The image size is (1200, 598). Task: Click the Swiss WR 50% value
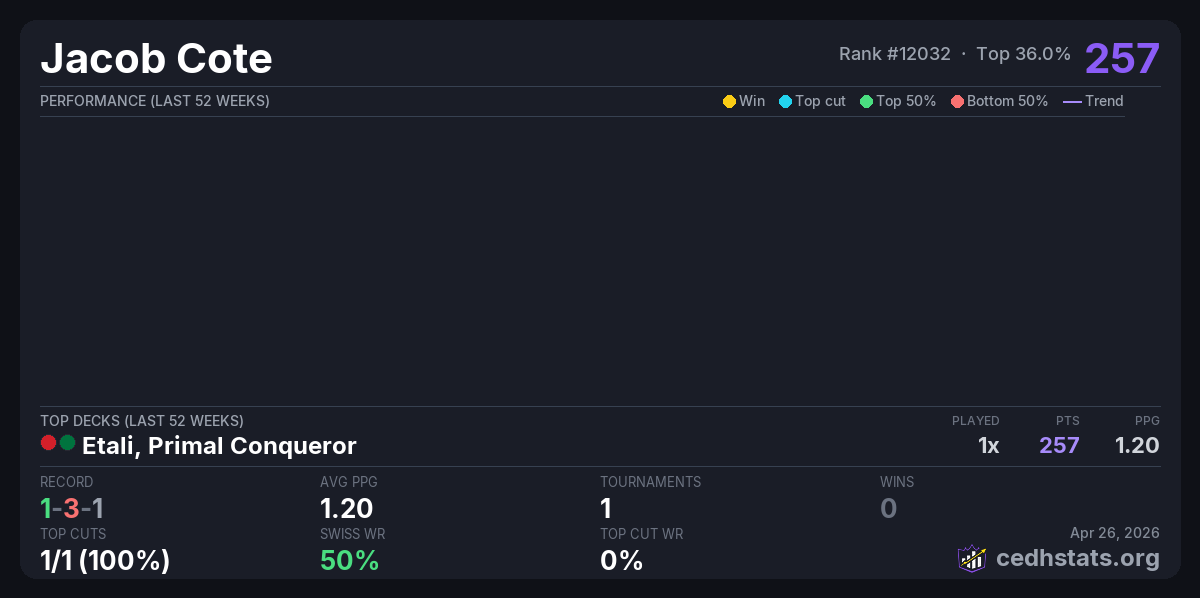[x=349, y=560]
